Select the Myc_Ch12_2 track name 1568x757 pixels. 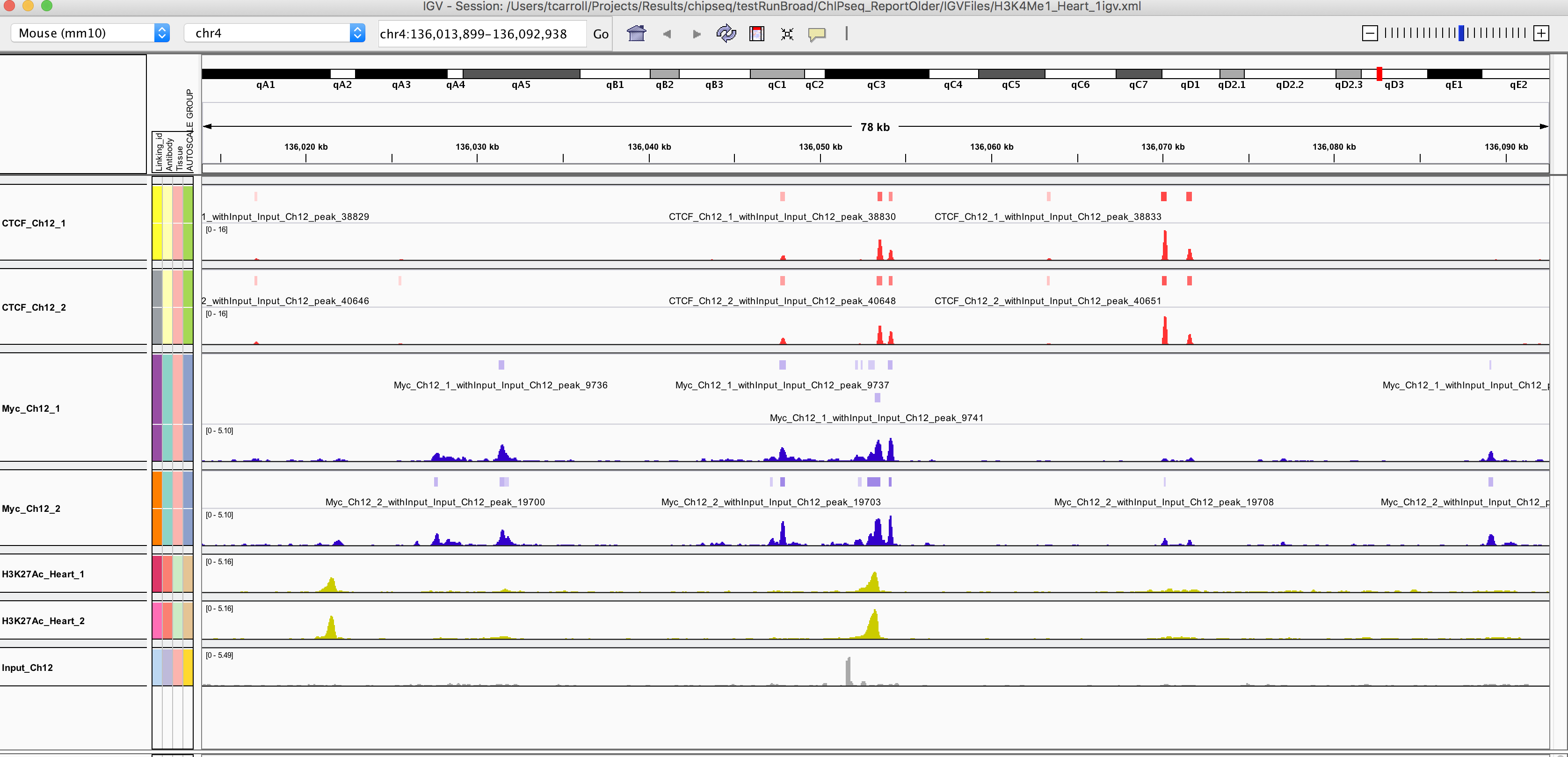coord(31,509)
